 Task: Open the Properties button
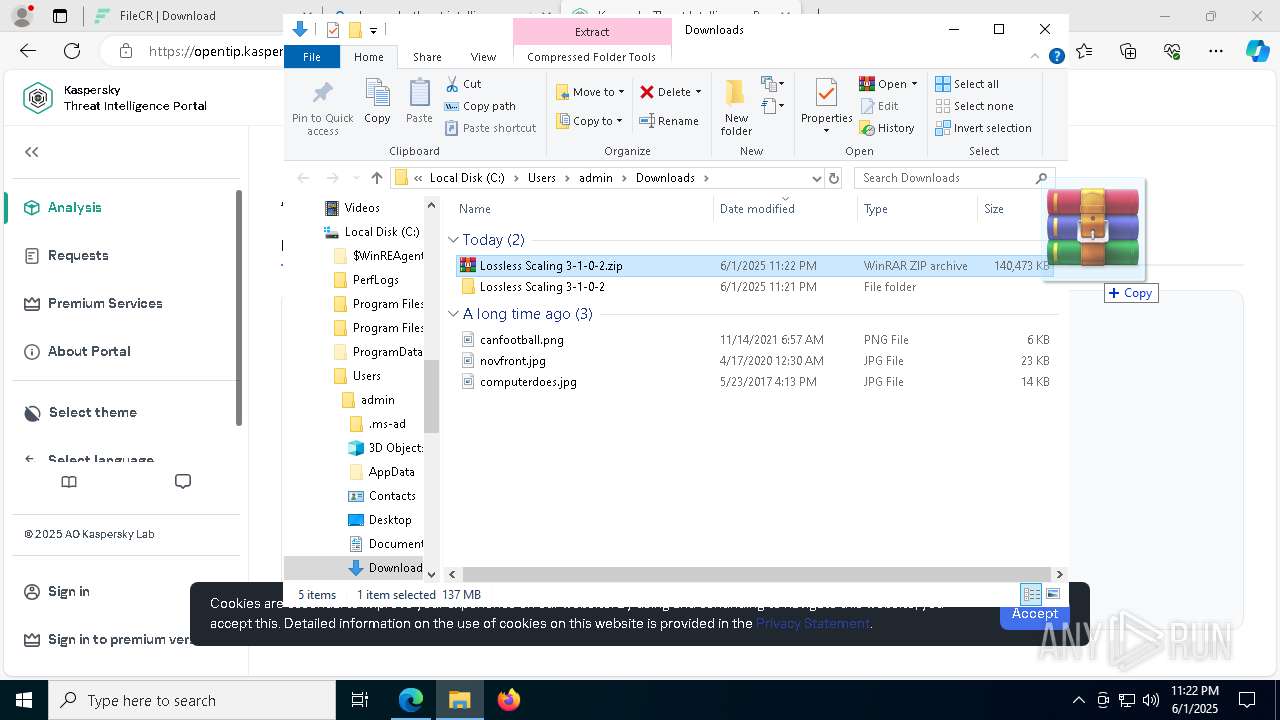(x=826, y=108)
